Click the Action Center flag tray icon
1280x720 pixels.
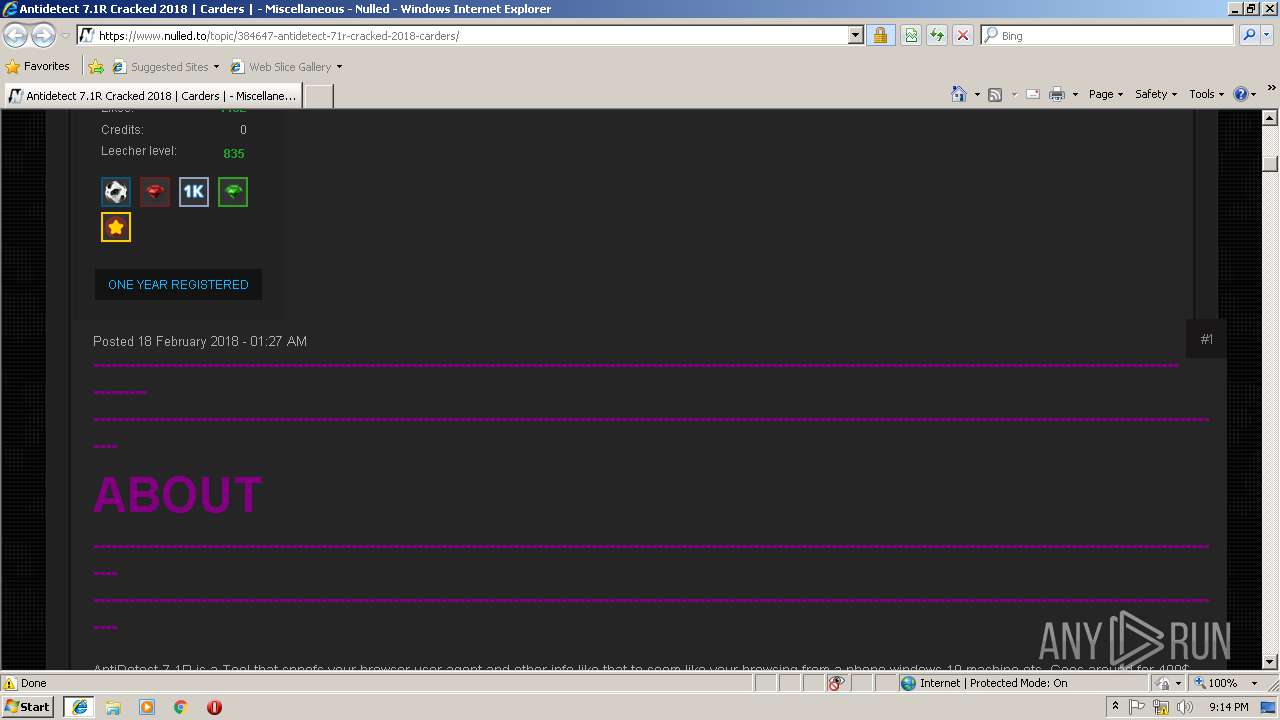coord(1138,706)
